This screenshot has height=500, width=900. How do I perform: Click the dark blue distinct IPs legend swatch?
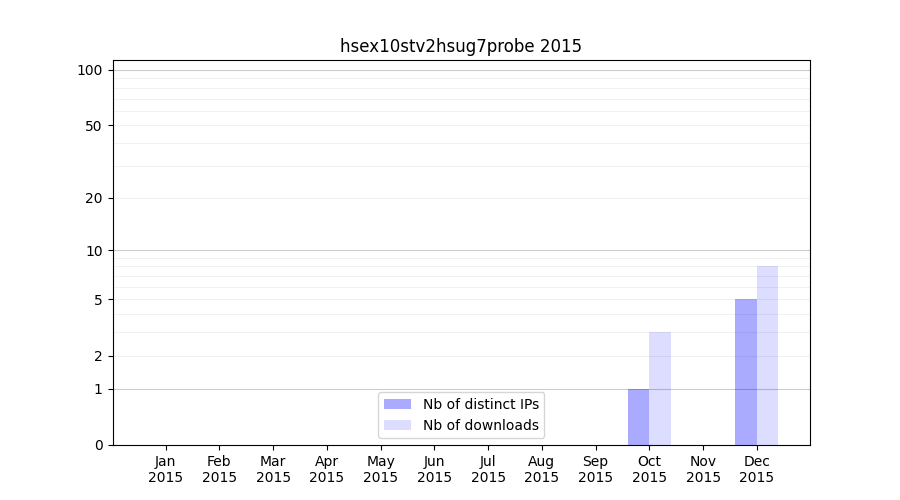397,404
